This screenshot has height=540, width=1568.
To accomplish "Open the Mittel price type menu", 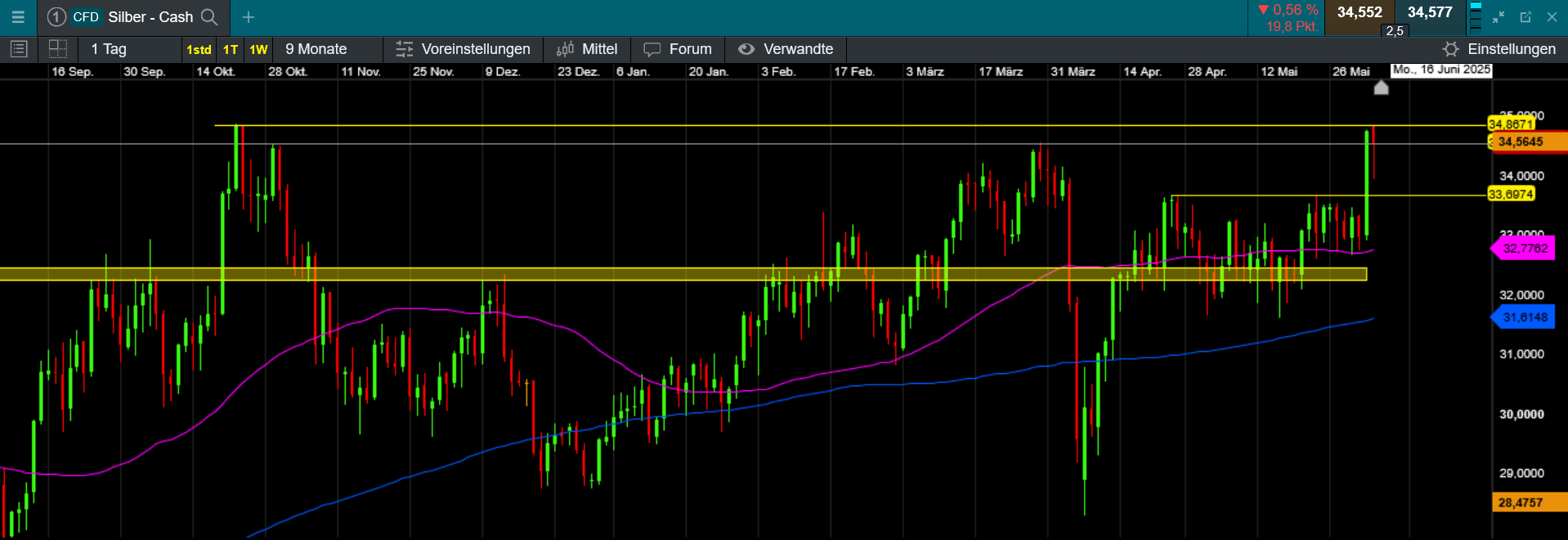I will [599, 49].
